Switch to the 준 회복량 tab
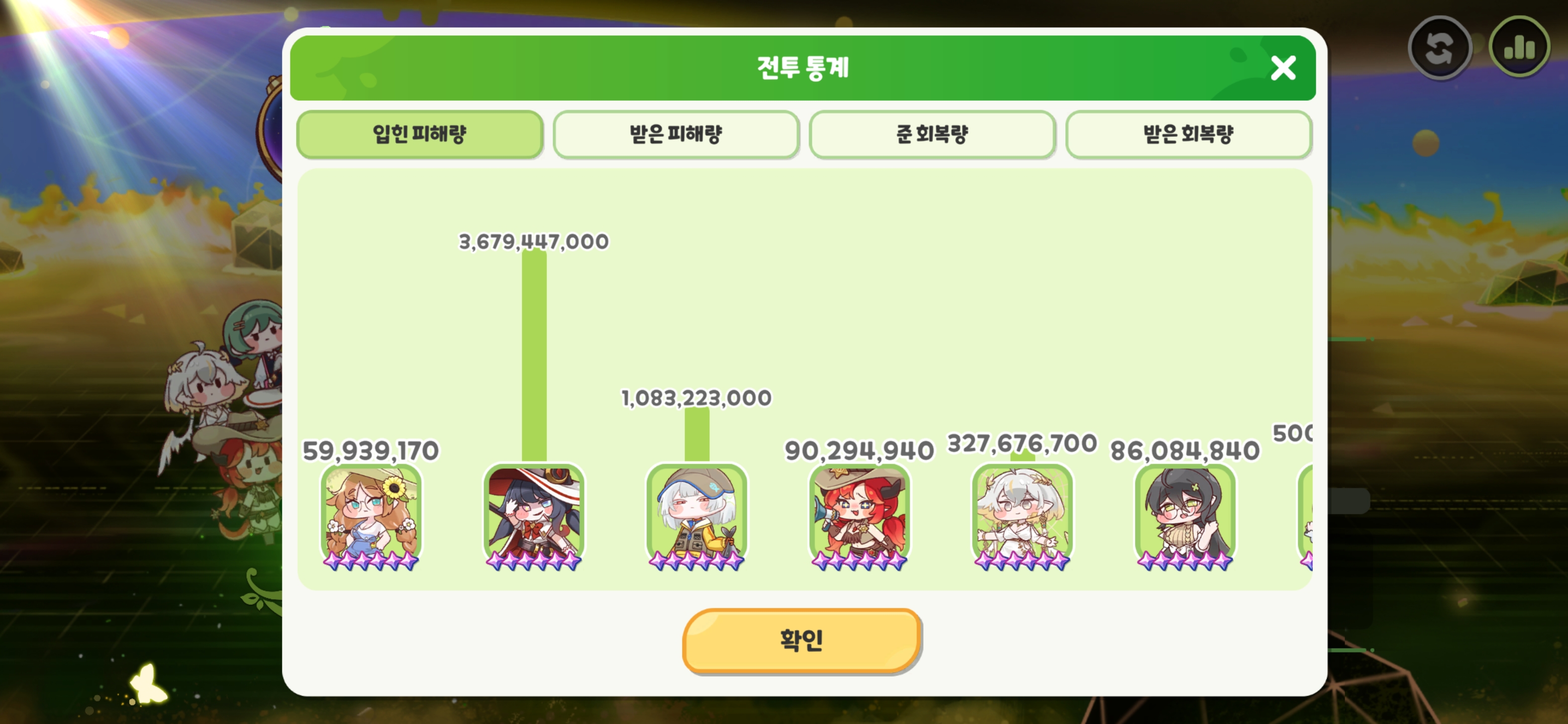Viewport: 1568px width, 724px height. [x=932, y=134]
